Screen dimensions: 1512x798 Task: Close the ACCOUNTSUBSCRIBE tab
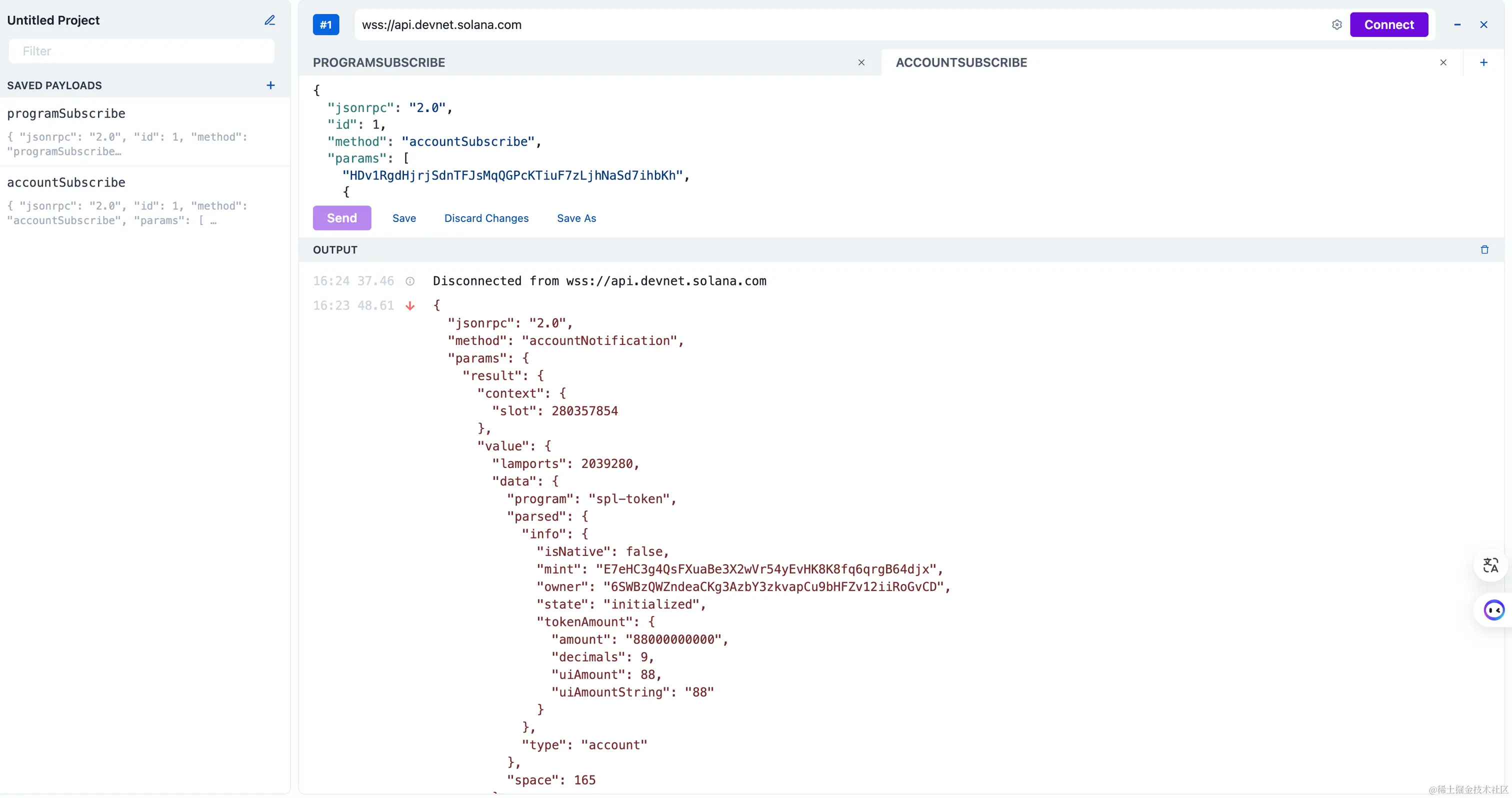point(1442,63)
